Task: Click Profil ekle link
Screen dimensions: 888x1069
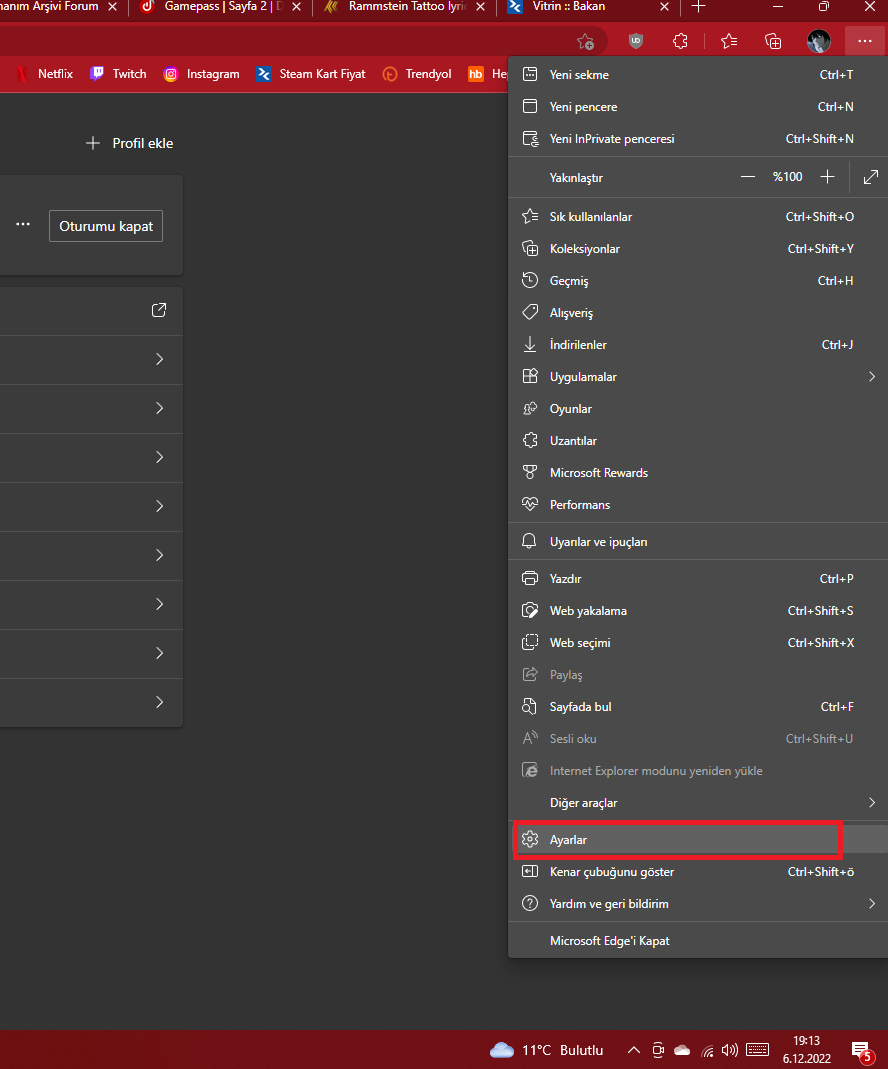Action: [x=130, y=143]
